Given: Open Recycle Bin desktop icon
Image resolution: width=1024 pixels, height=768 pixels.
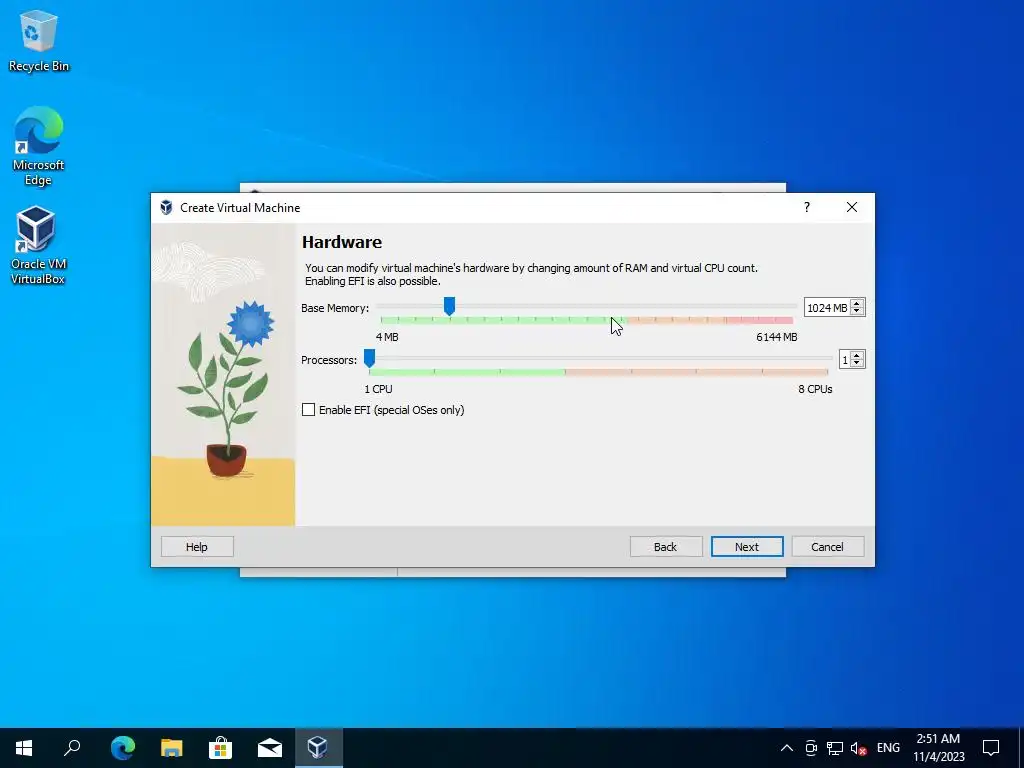Looking at the screenshot, I should pos(39,40).
